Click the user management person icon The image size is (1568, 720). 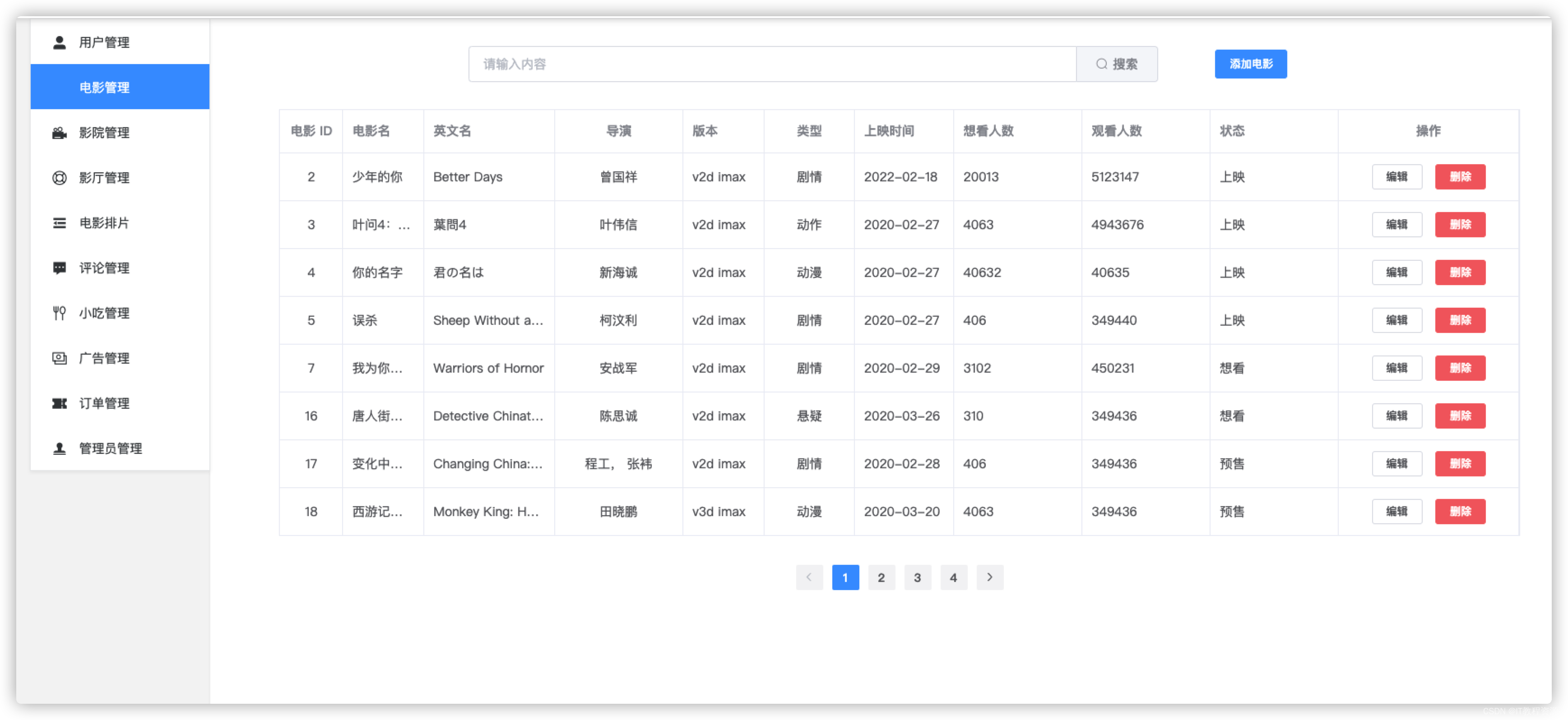[59, 42]
